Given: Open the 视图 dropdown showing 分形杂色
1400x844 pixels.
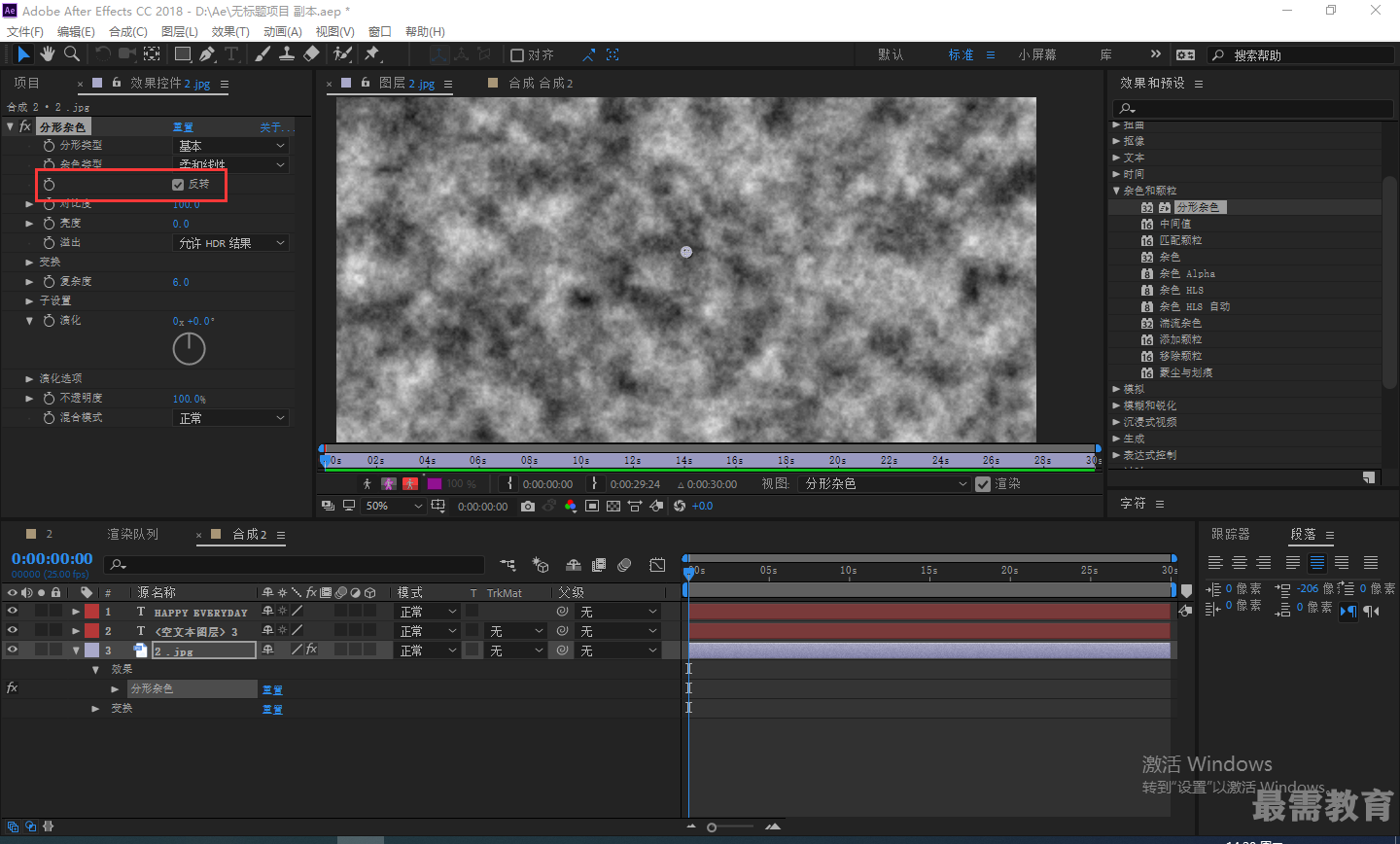Looking at the screenshot, I should (885, 483).
